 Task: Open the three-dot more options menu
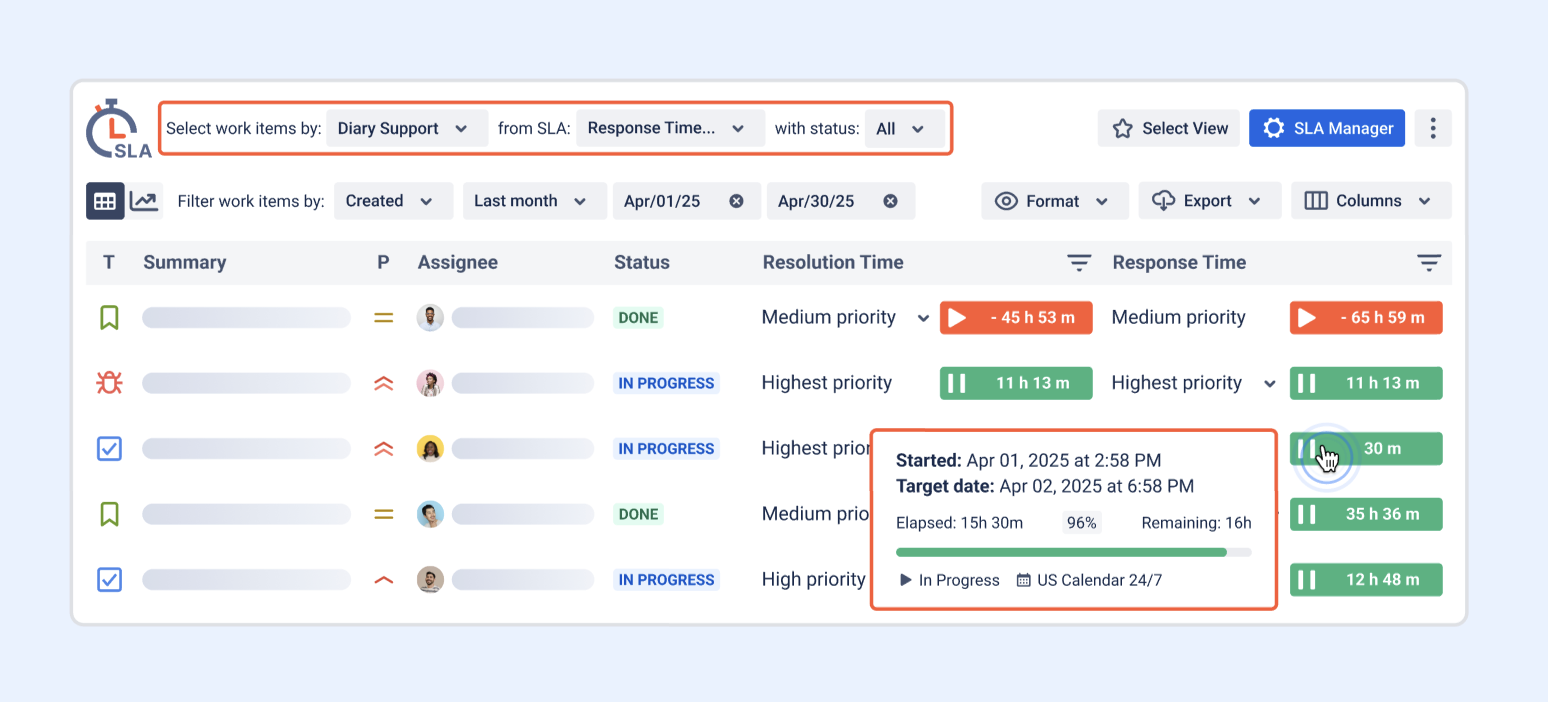pyautogui.click(x=1433, y=128)
